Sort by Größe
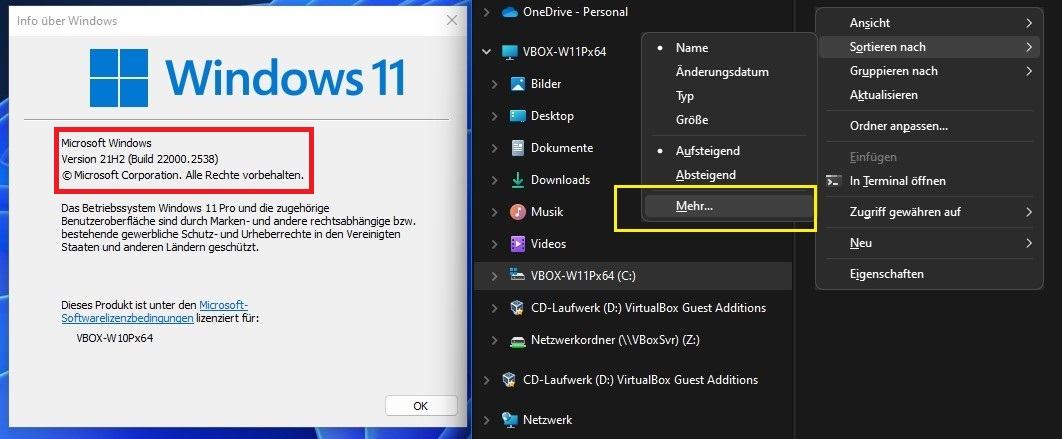The height and width of the screenshot is (439, 1062). click(729, 120)
